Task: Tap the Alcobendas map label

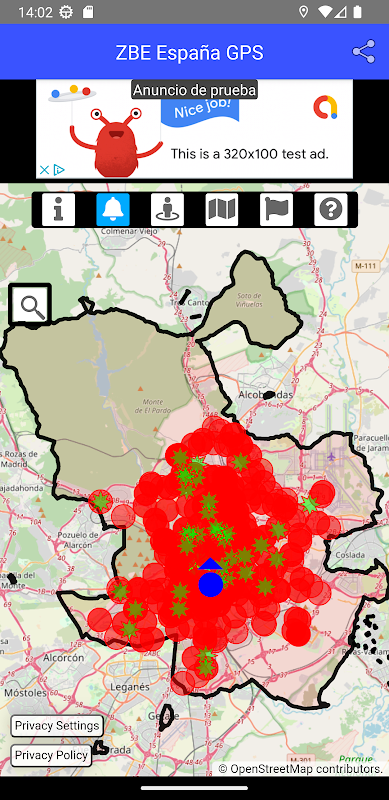Action: click(x=265, y=395)
